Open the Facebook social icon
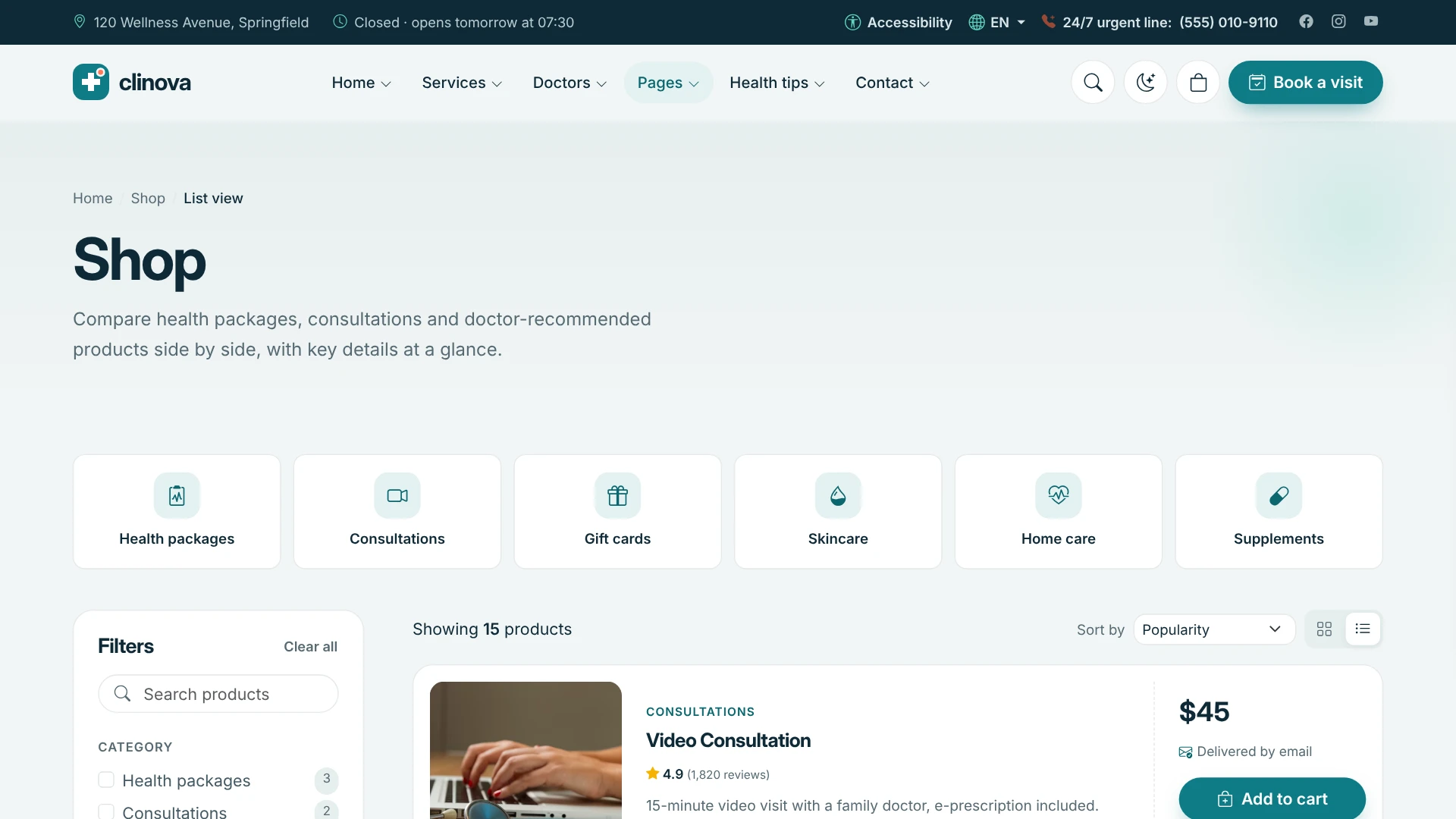This screenshot has width=1456, height=819. click(x=1306, y=21)
